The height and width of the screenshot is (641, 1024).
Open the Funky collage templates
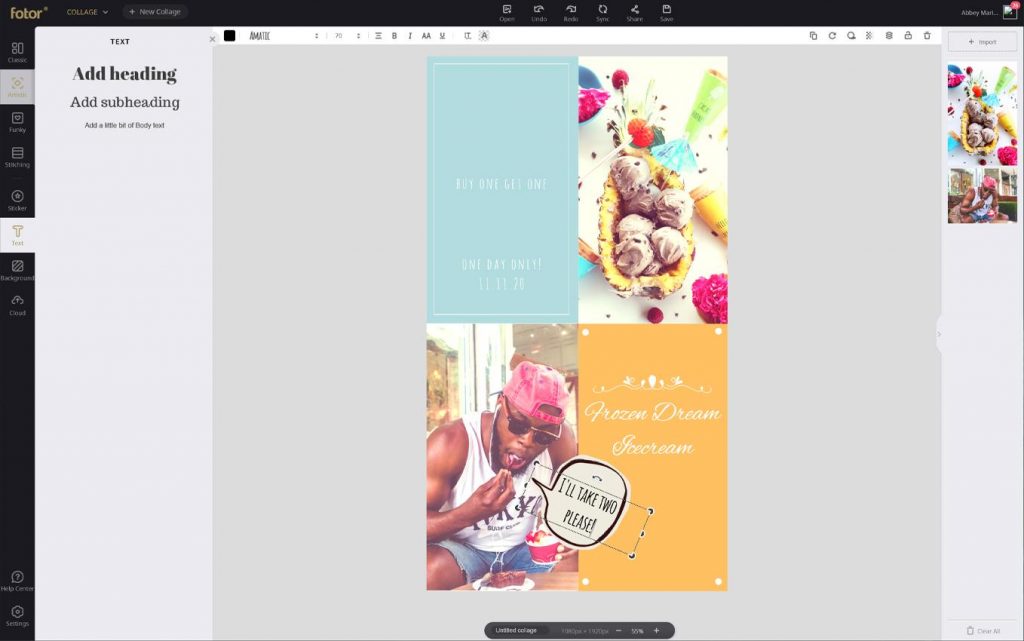click(x=17, y=122)
